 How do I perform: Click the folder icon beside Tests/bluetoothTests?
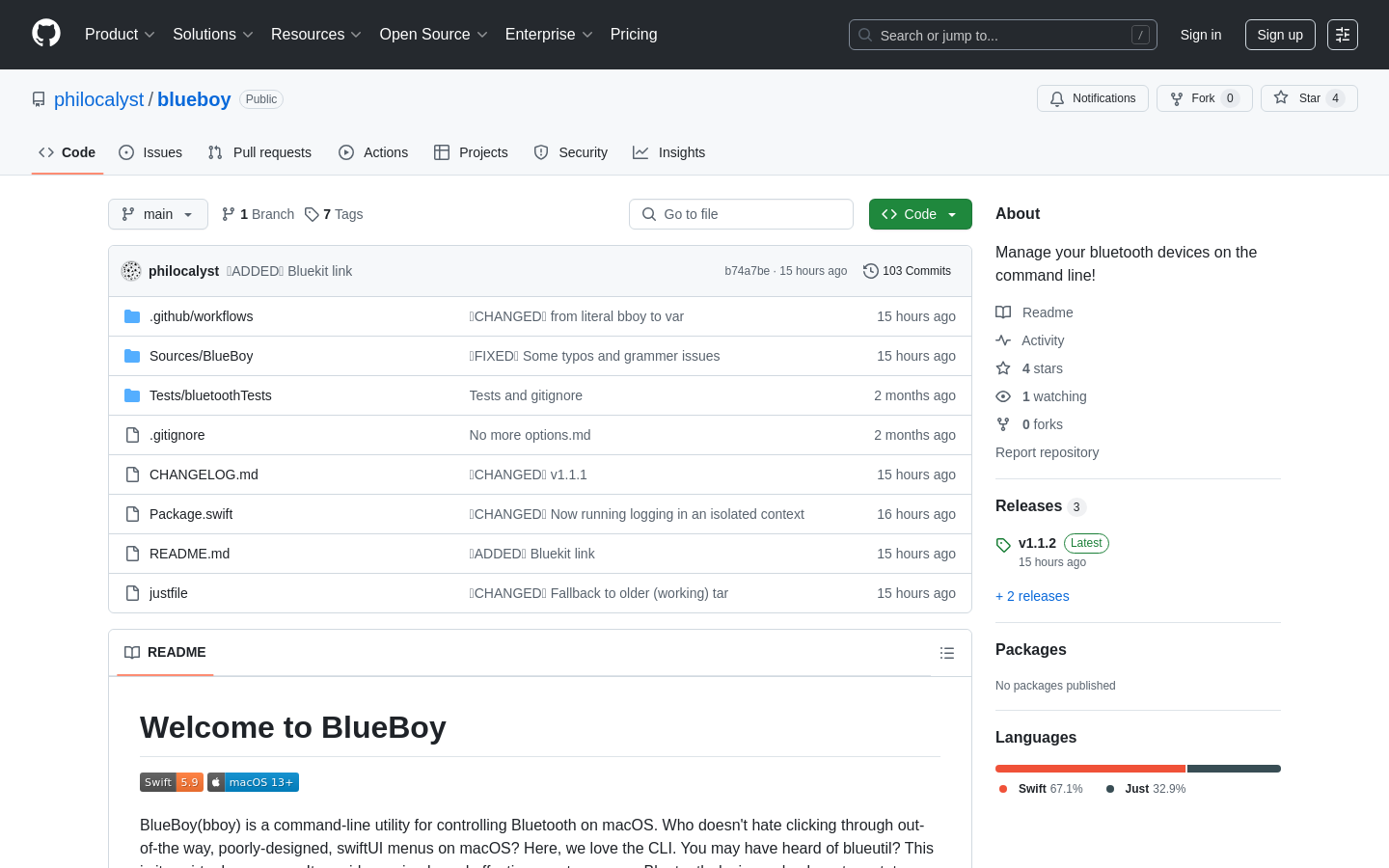pos(132,395)
